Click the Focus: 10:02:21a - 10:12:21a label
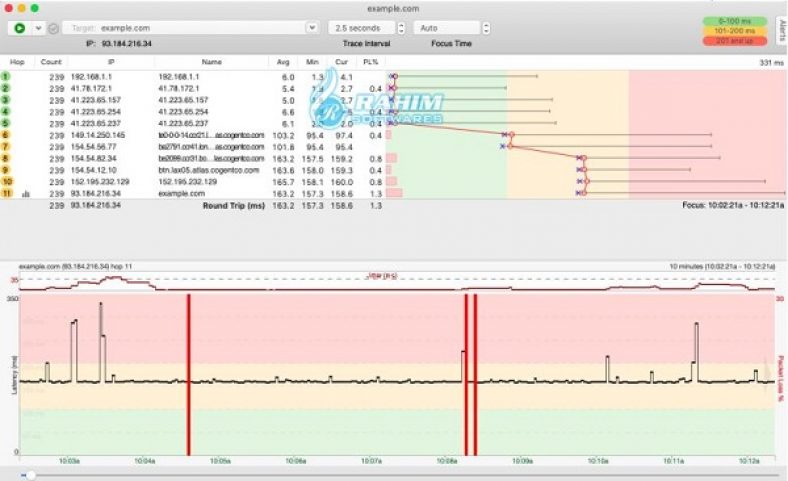This screenshot has height=481, width=788. (733, 205)
